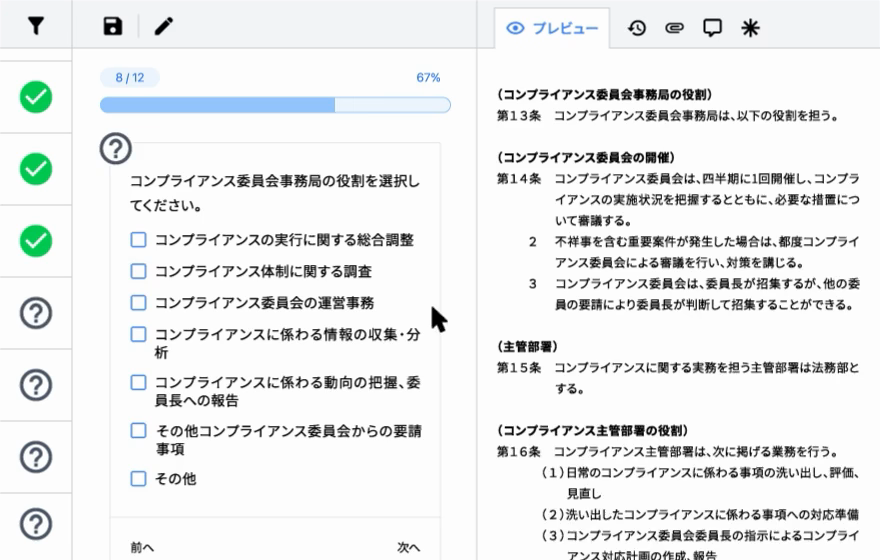Click the filter funnel icon
Viewport: 880px width, 560px height.
(36, 26)
